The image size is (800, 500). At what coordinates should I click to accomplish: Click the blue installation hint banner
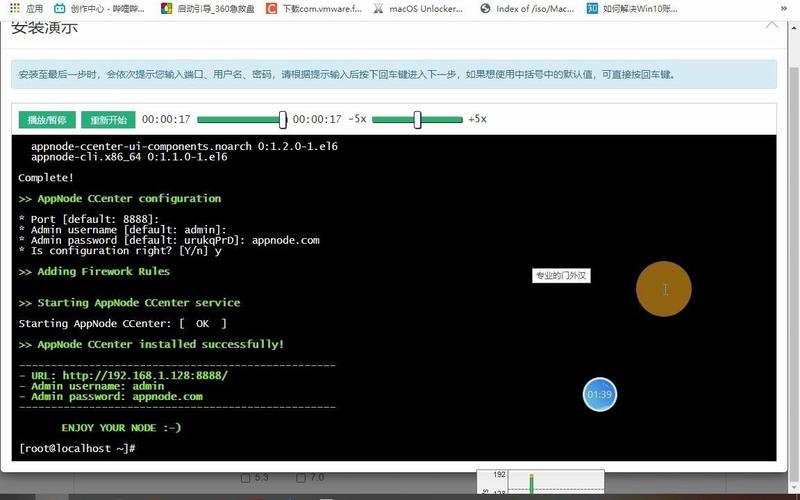click(394, 75)
